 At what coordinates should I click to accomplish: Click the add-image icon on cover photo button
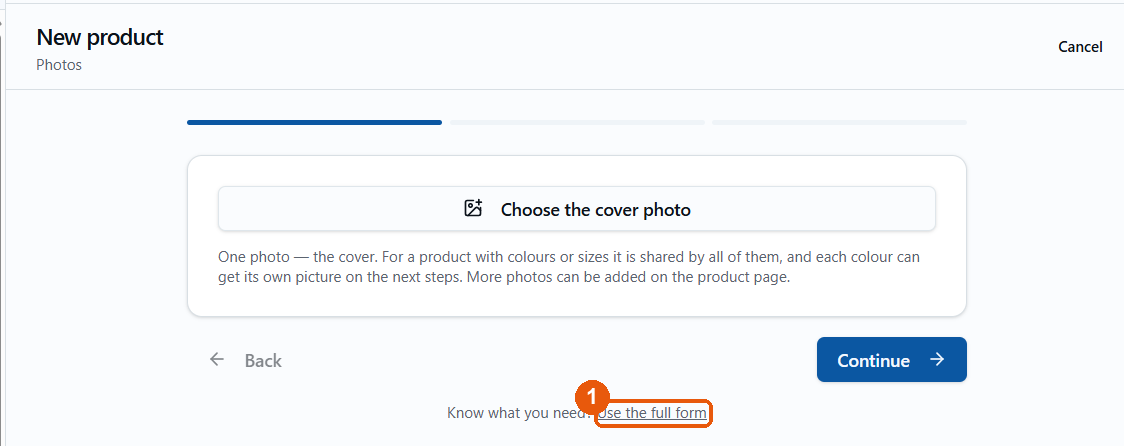pyautogui.click(x=472, y=209)
